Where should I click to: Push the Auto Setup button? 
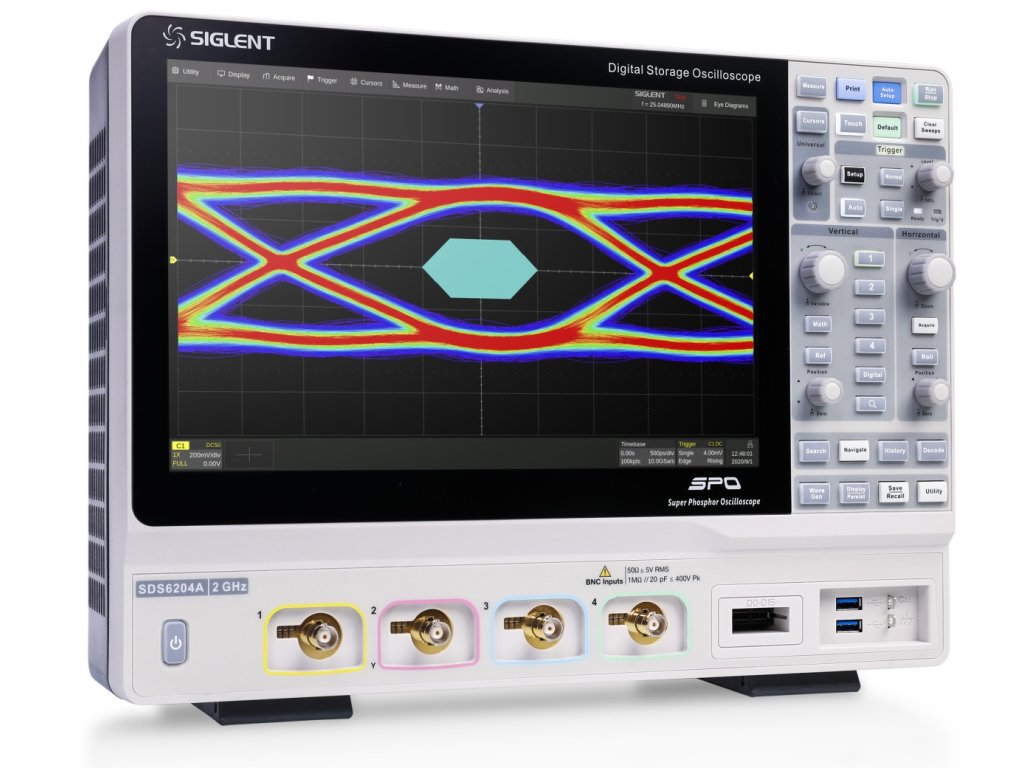click(888, 93)
